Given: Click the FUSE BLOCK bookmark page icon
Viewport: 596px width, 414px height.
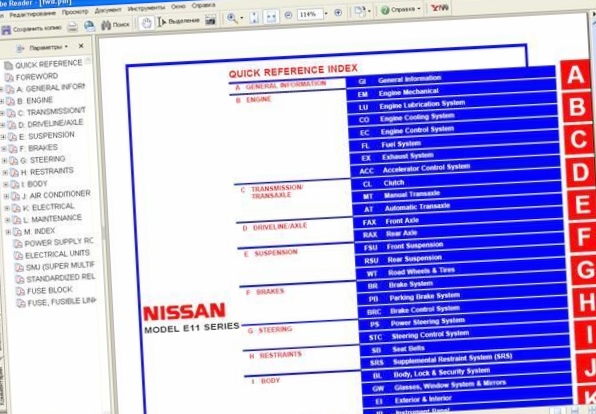Looking at the screenshot, I should pos(21,292).
